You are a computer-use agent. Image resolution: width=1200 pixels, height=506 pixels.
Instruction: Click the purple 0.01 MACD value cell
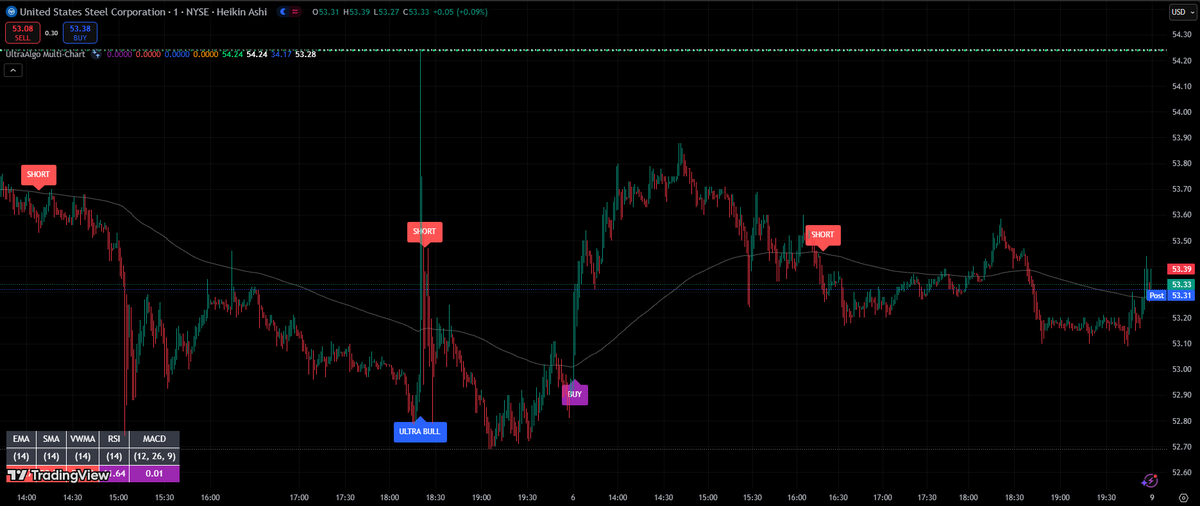click(154, 473)
